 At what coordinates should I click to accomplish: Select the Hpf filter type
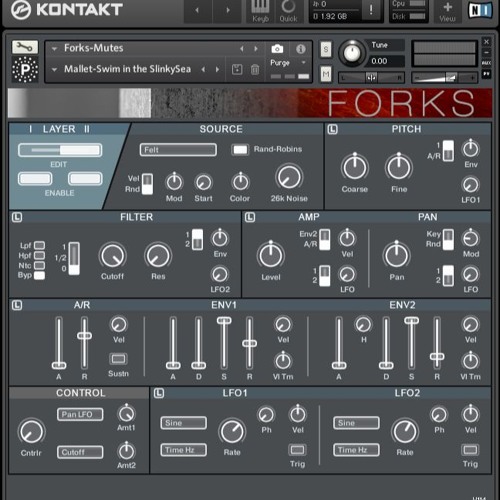pyautogui.click(x=39, y=255)
